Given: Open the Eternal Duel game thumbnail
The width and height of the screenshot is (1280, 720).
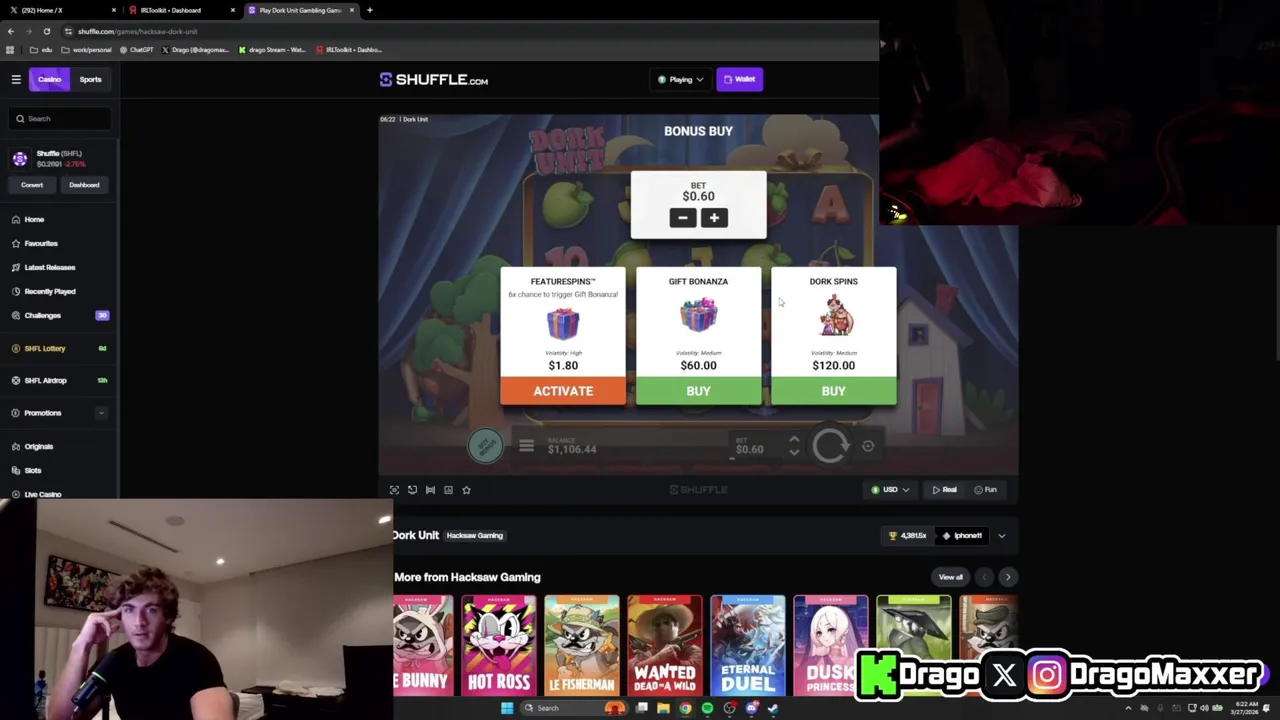Looking at the screenshot, I should 747,645.
